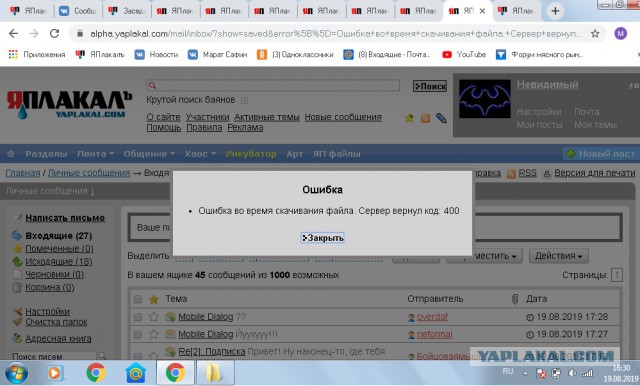
Task: Open ЯПлакалъ bookmark
Action: (100, 54)
